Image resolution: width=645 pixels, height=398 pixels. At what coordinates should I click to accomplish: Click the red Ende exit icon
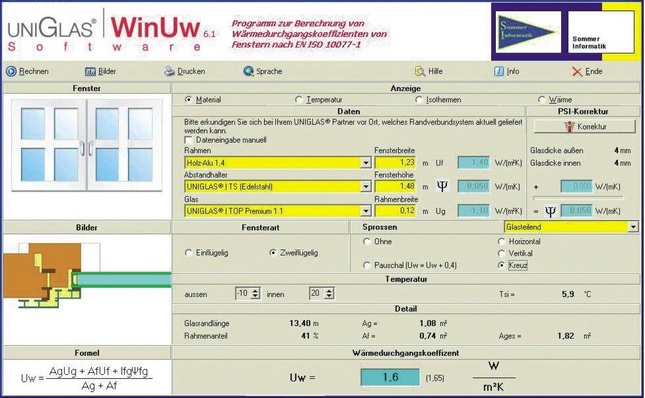(577, 72)
